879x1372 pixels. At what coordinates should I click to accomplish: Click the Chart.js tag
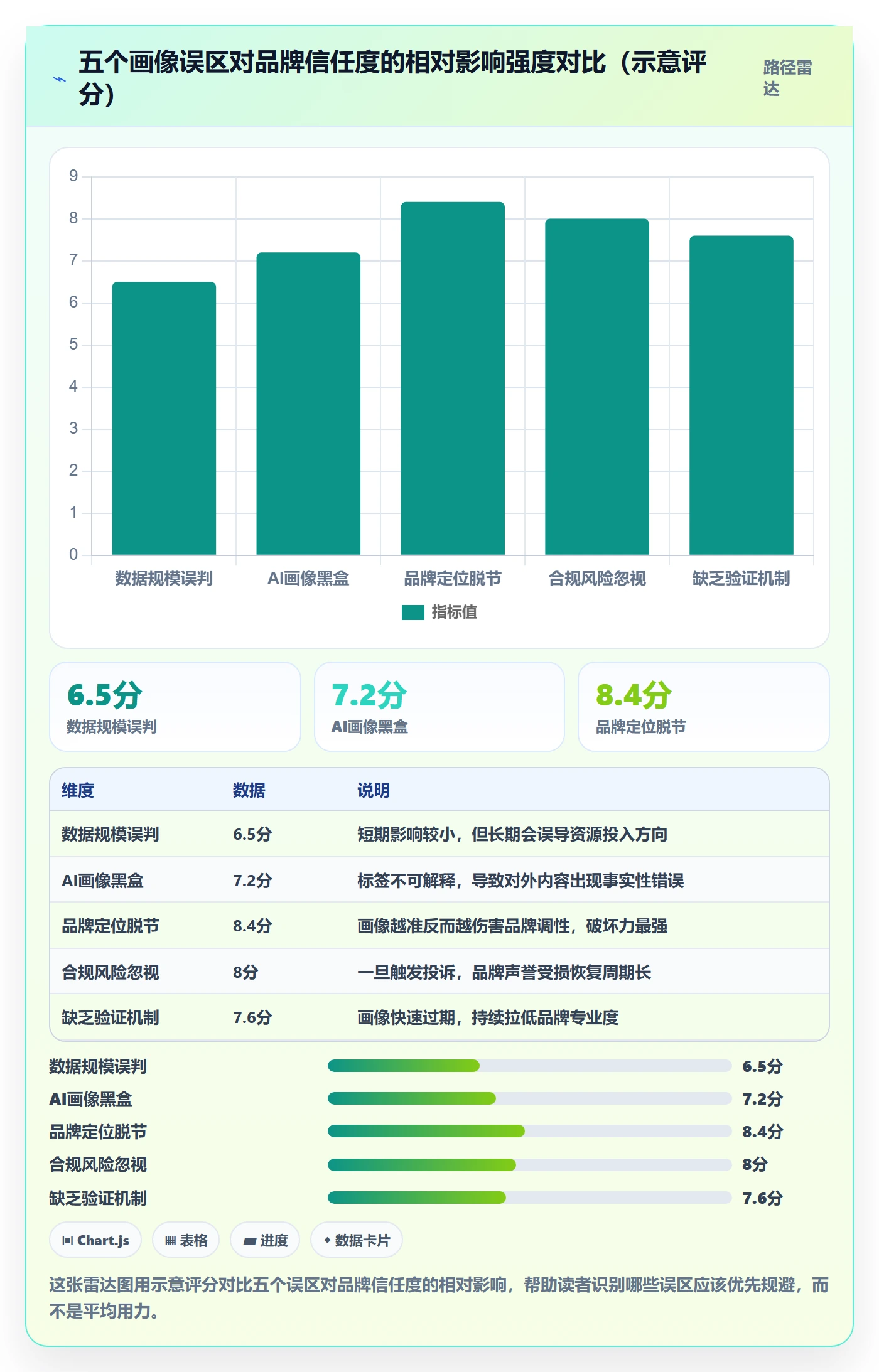click(x=95, y=1240)
